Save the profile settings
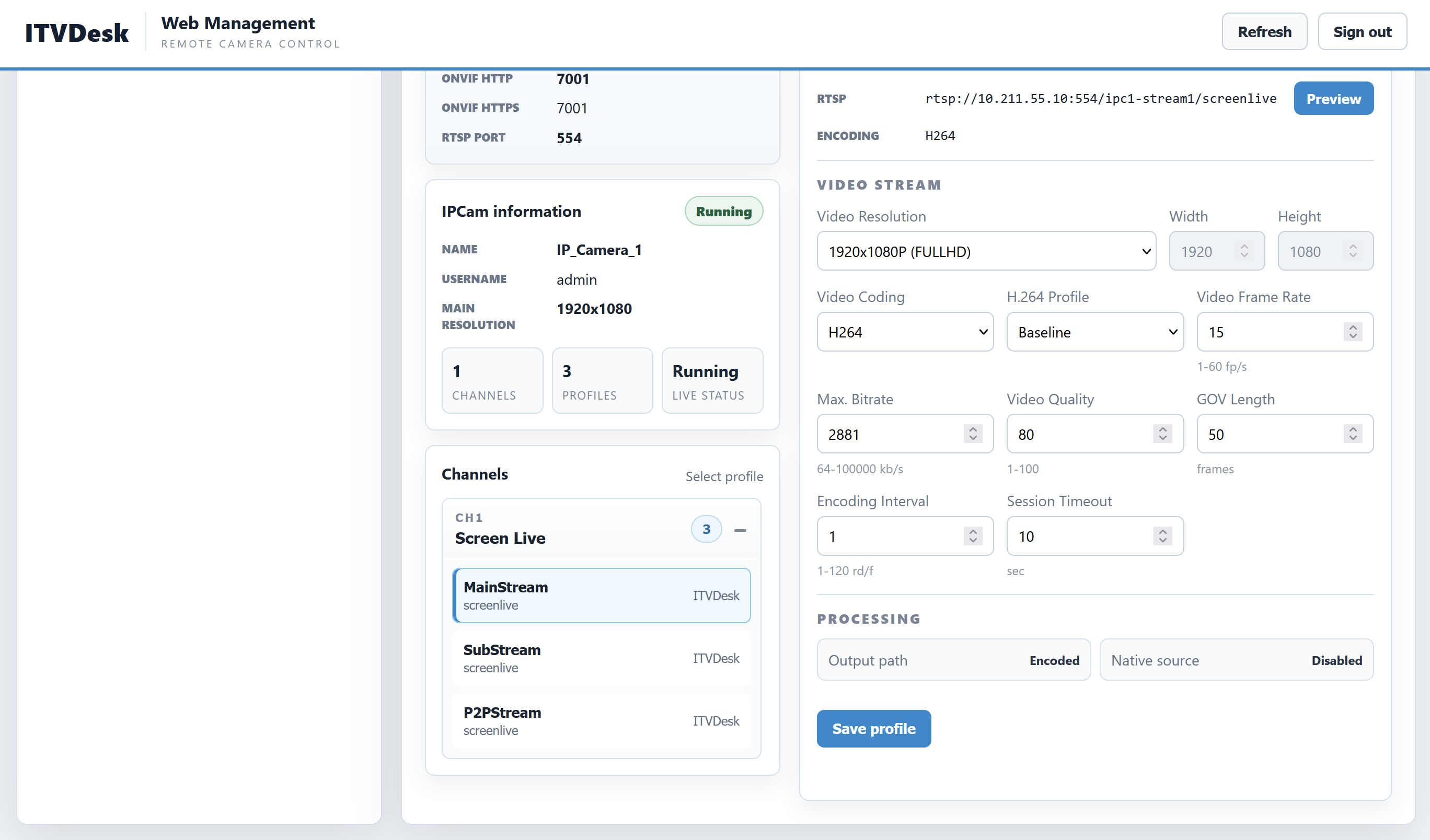 [x=873, y=729]
